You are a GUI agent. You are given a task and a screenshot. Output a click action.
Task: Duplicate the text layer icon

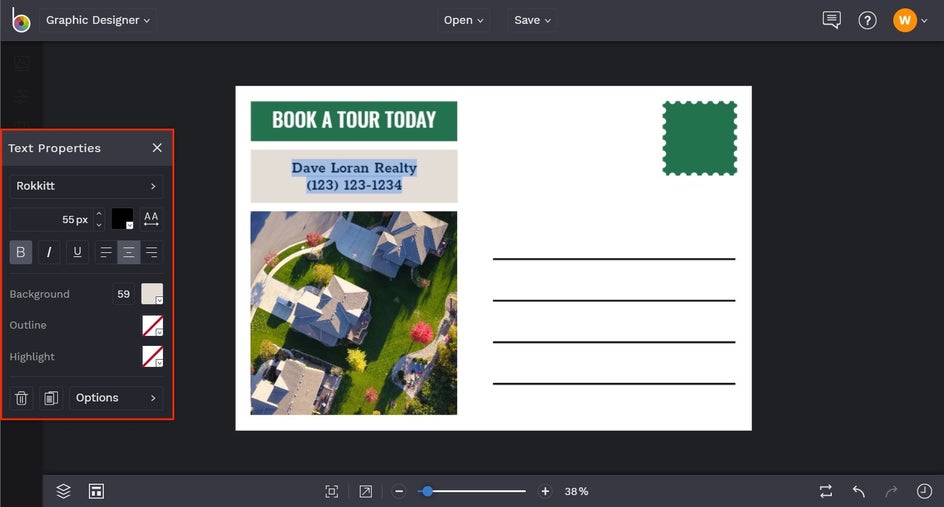click(51, 398)
